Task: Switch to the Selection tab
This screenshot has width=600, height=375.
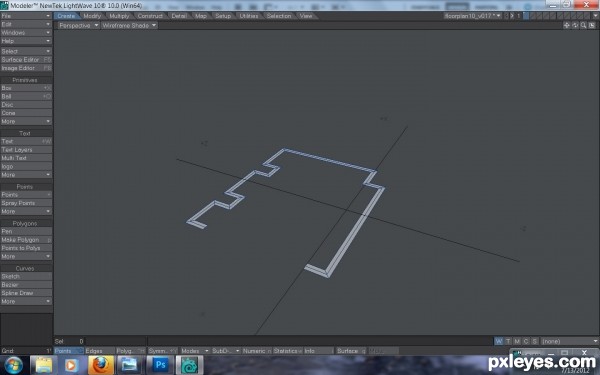Action: click(279, 16)
